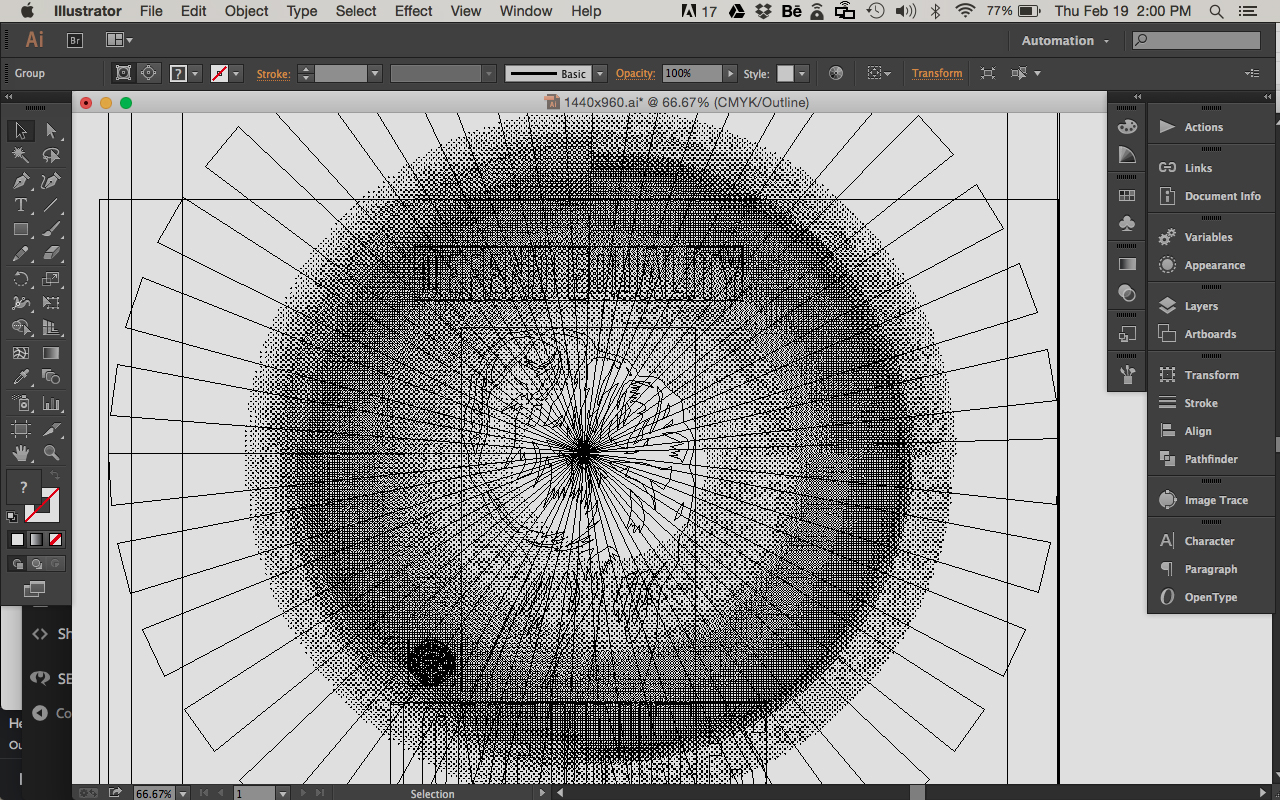Image resolution: width=1280 pixels, height=800 pixels.
Task: Toggle the Edit Contents button
Action: point(149,73)
